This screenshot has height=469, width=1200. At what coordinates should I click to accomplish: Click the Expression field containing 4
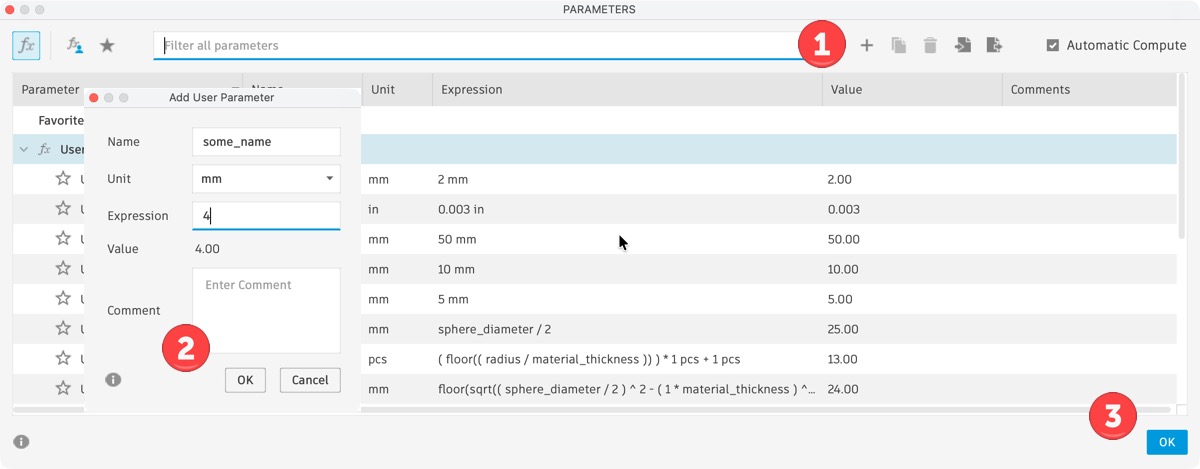point(266,215)
